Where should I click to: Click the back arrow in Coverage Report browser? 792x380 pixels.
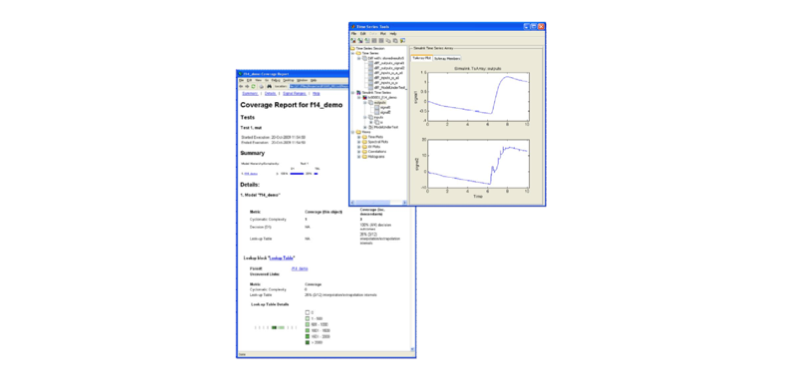pyautogui.click(x=241, y=86)
